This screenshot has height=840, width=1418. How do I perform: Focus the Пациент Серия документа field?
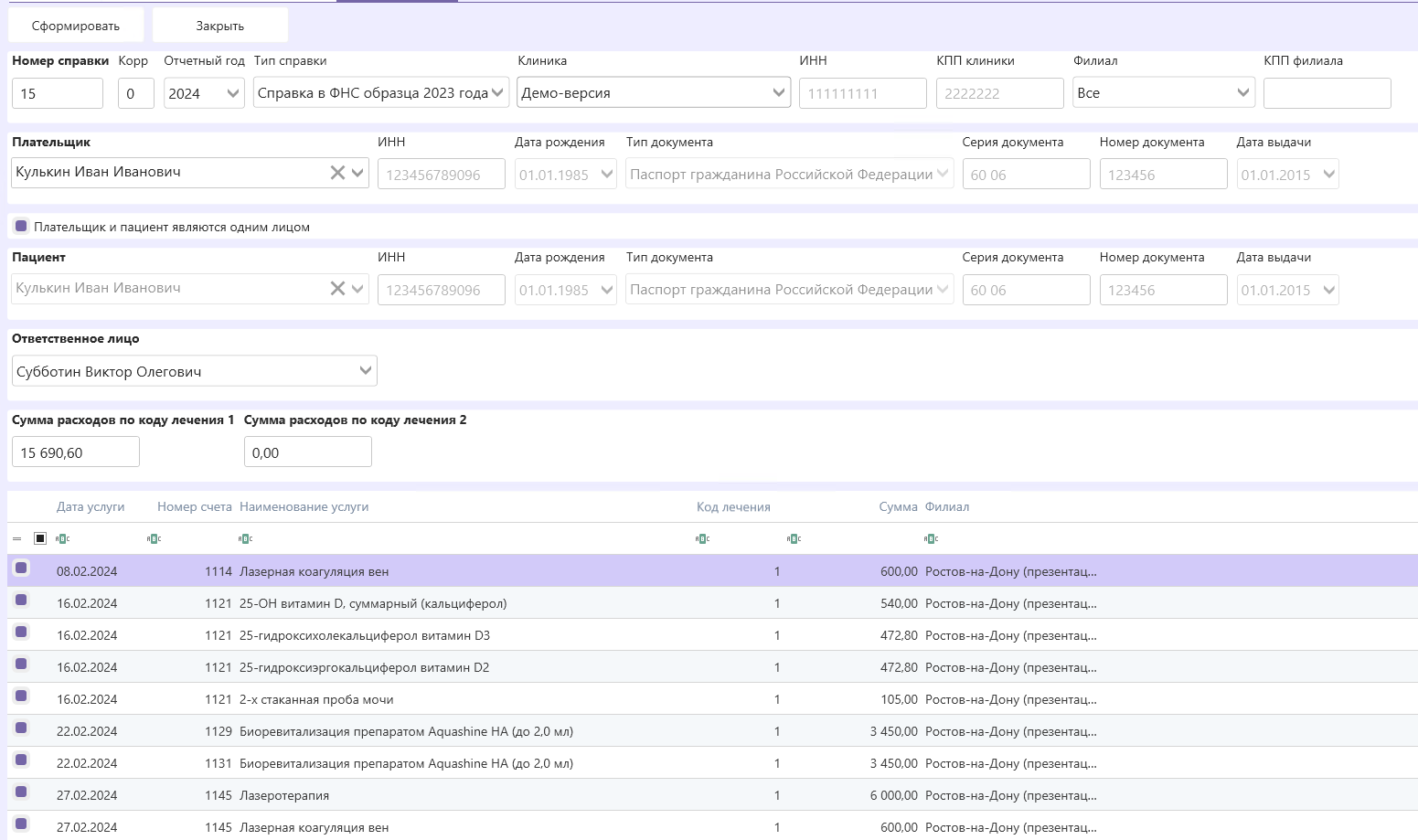1027,290
